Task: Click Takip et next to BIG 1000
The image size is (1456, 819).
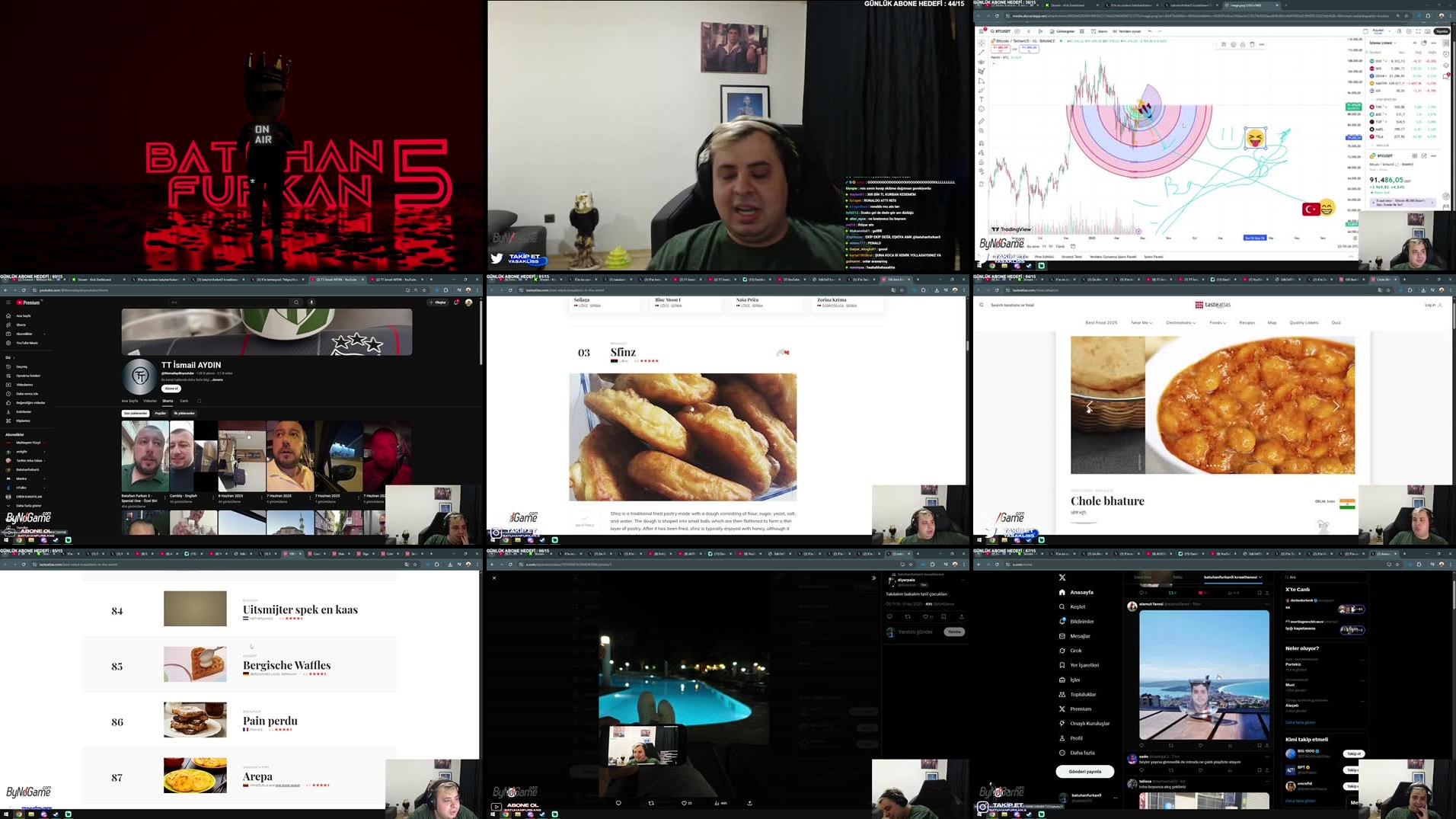Action: pyautogui.click(x=1353, y=753)
